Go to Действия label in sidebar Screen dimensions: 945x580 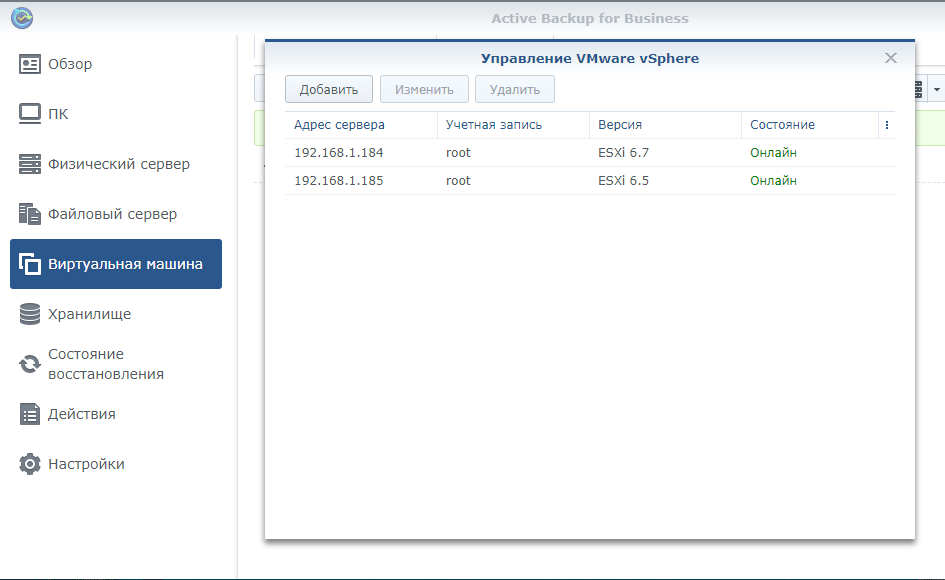[82, 414]
